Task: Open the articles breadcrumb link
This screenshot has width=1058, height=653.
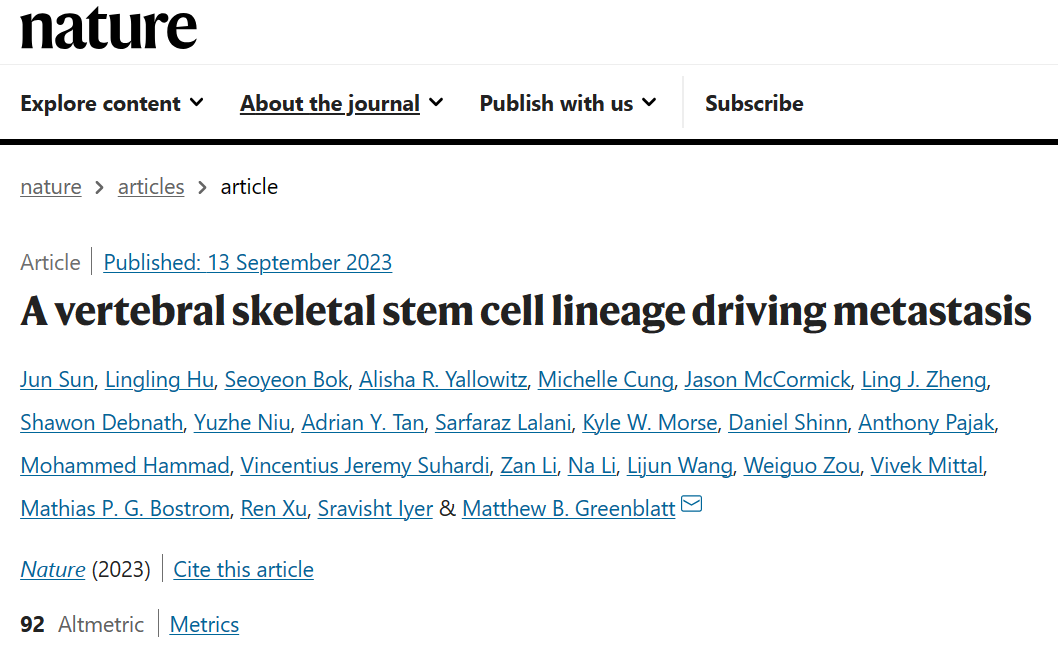Action: (x=151, y=187)
